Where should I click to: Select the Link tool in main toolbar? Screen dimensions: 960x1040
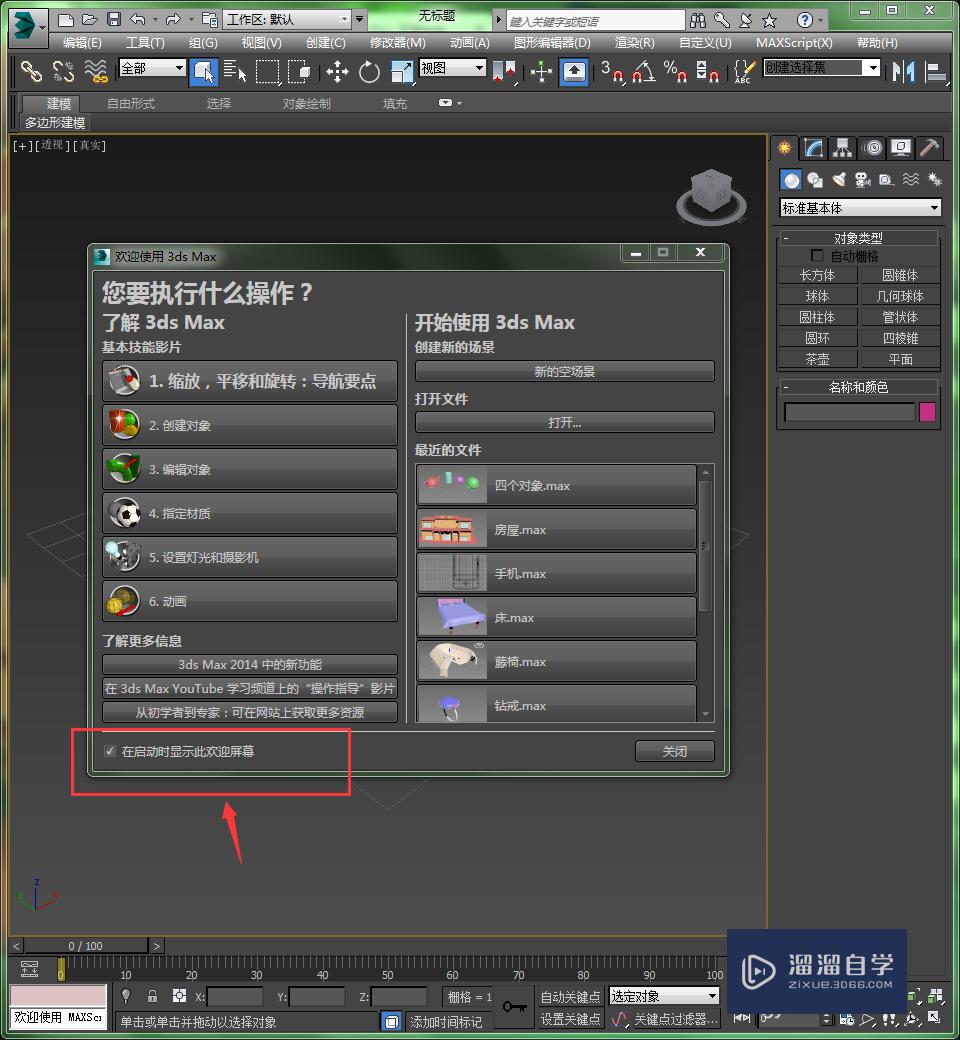click(31, 71)
